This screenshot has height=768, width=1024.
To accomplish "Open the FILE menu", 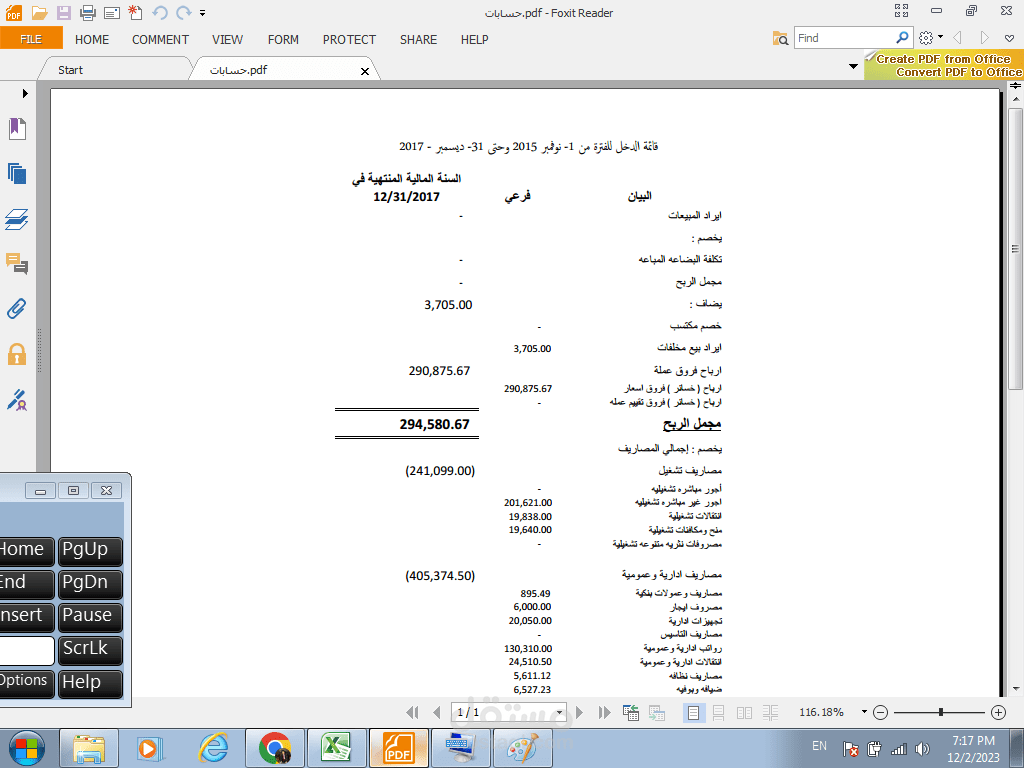I will pyautogui.click(x=31, y=39).
